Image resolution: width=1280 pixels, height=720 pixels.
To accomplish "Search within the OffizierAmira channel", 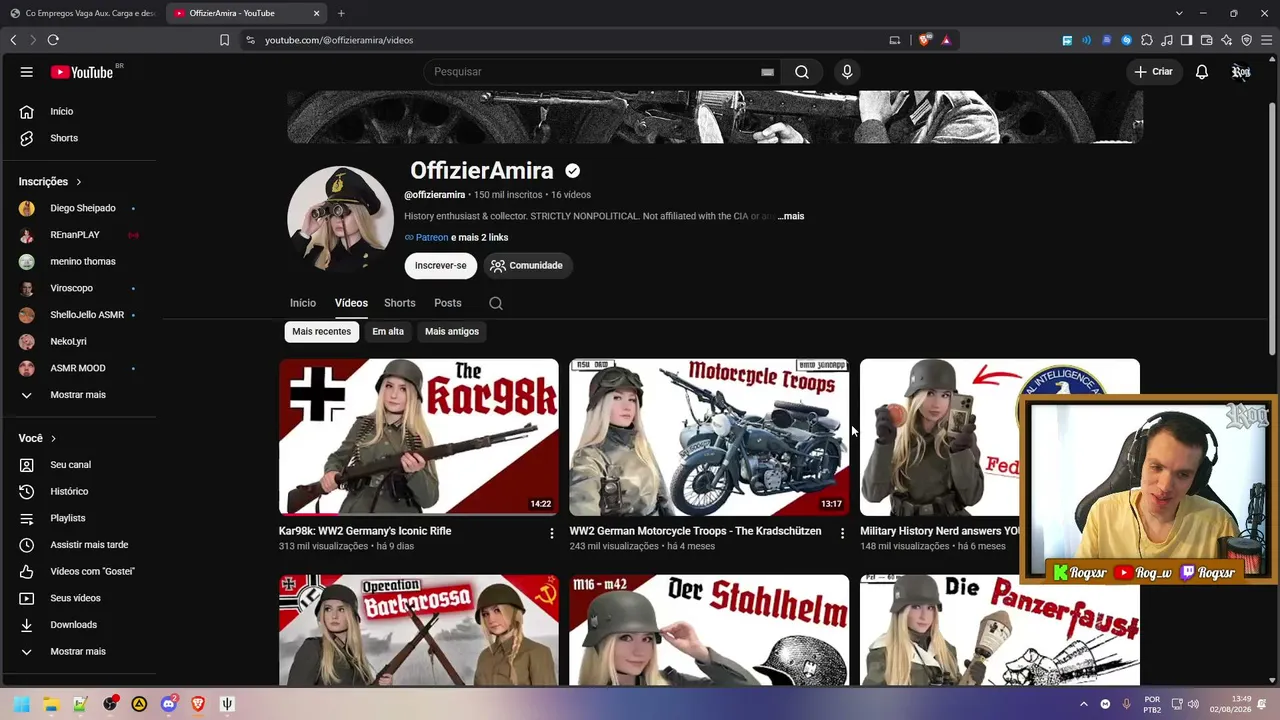I will (496, 303).
